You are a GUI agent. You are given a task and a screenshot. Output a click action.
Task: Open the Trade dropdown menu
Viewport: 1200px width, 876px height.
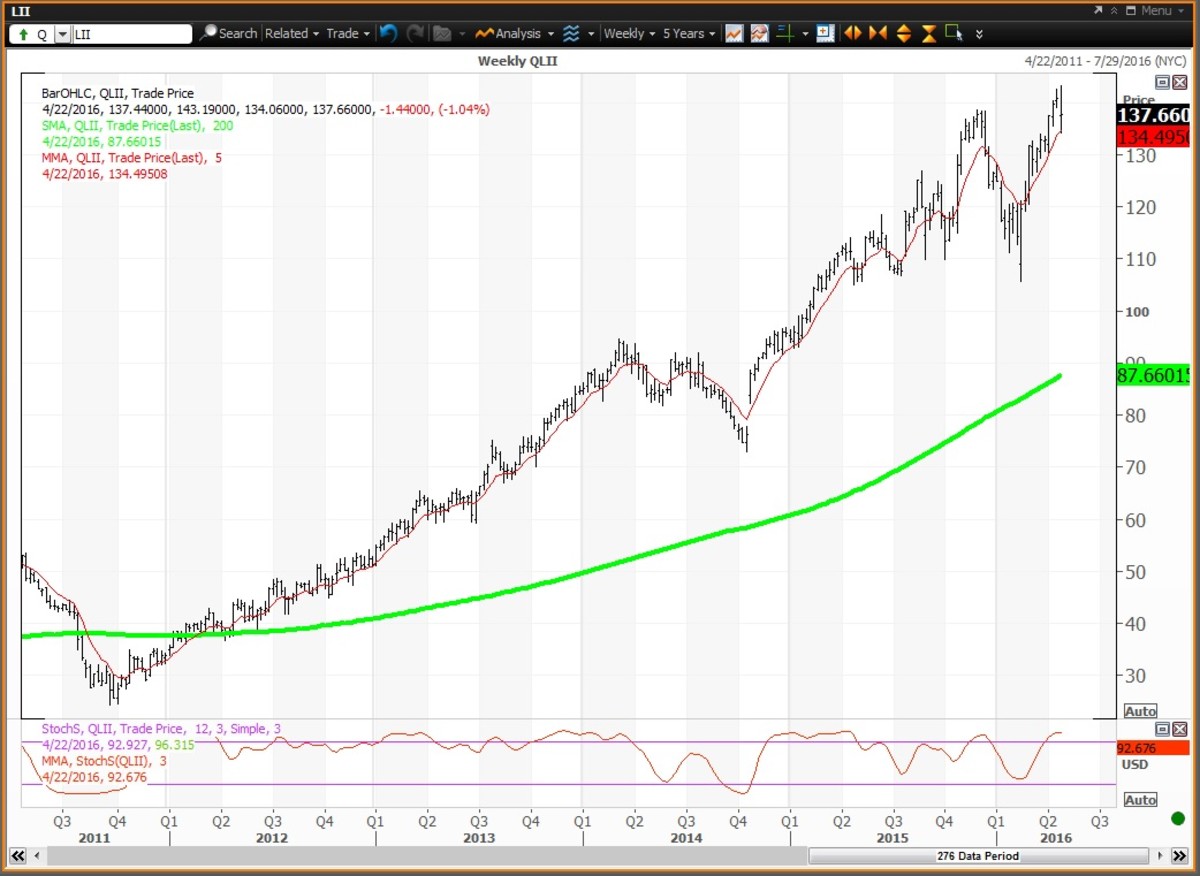click(x=348, y=33)
